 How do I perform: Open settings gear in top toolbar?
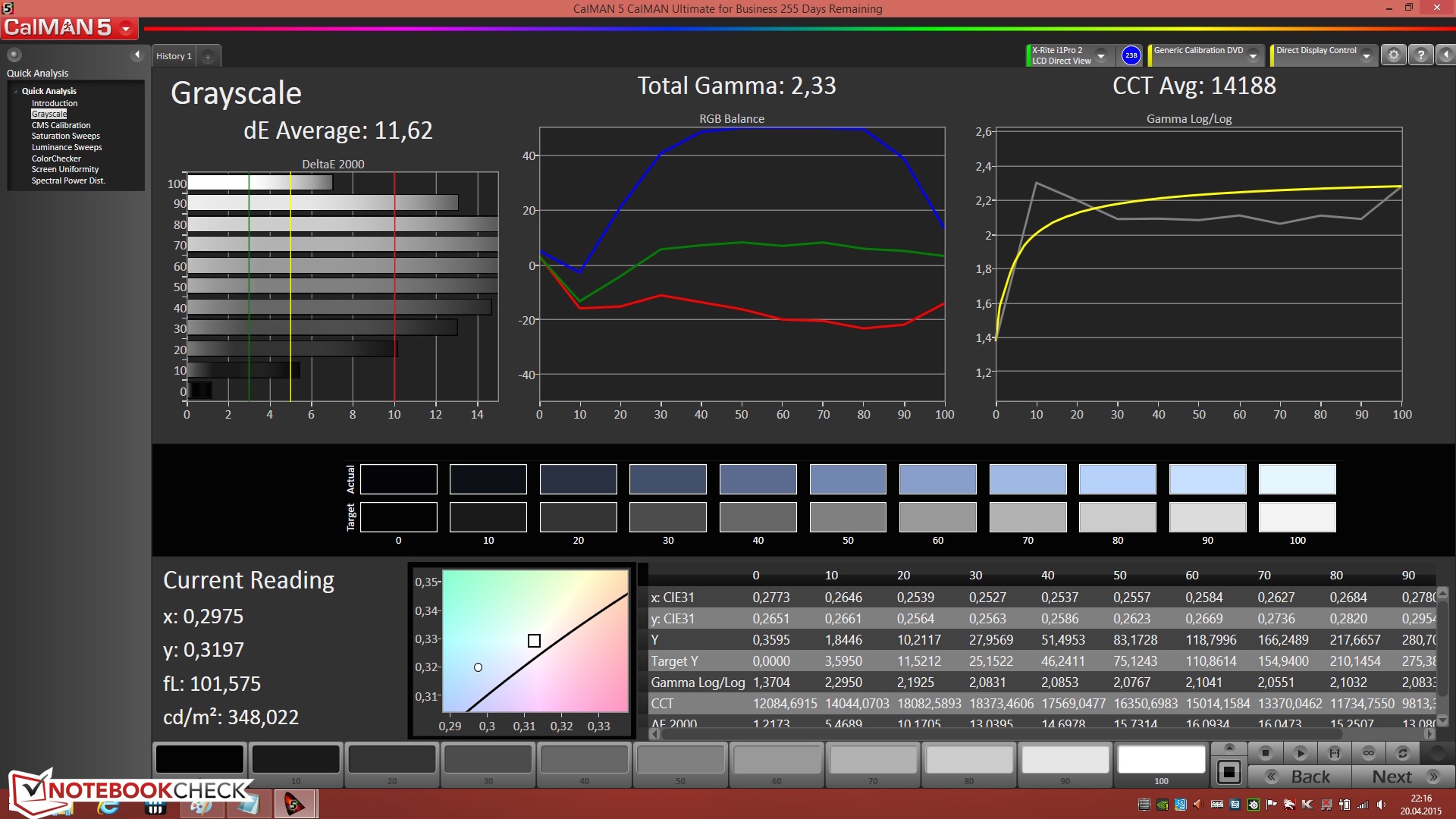click(x=1393, y=55)
